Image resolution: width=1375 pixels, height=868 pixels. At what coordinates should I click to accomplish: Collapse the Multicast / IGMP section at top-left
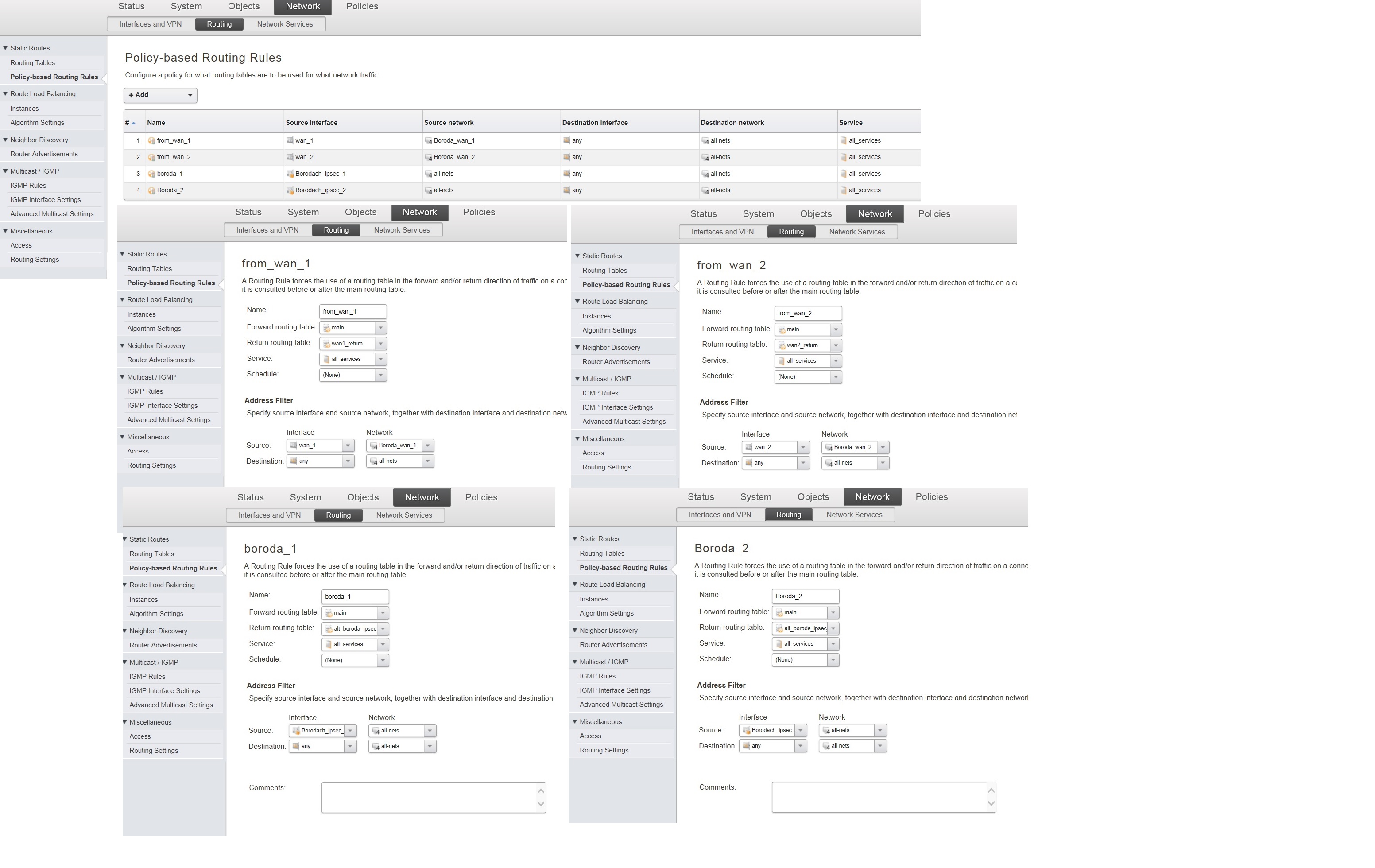click(x=5, y=171)
